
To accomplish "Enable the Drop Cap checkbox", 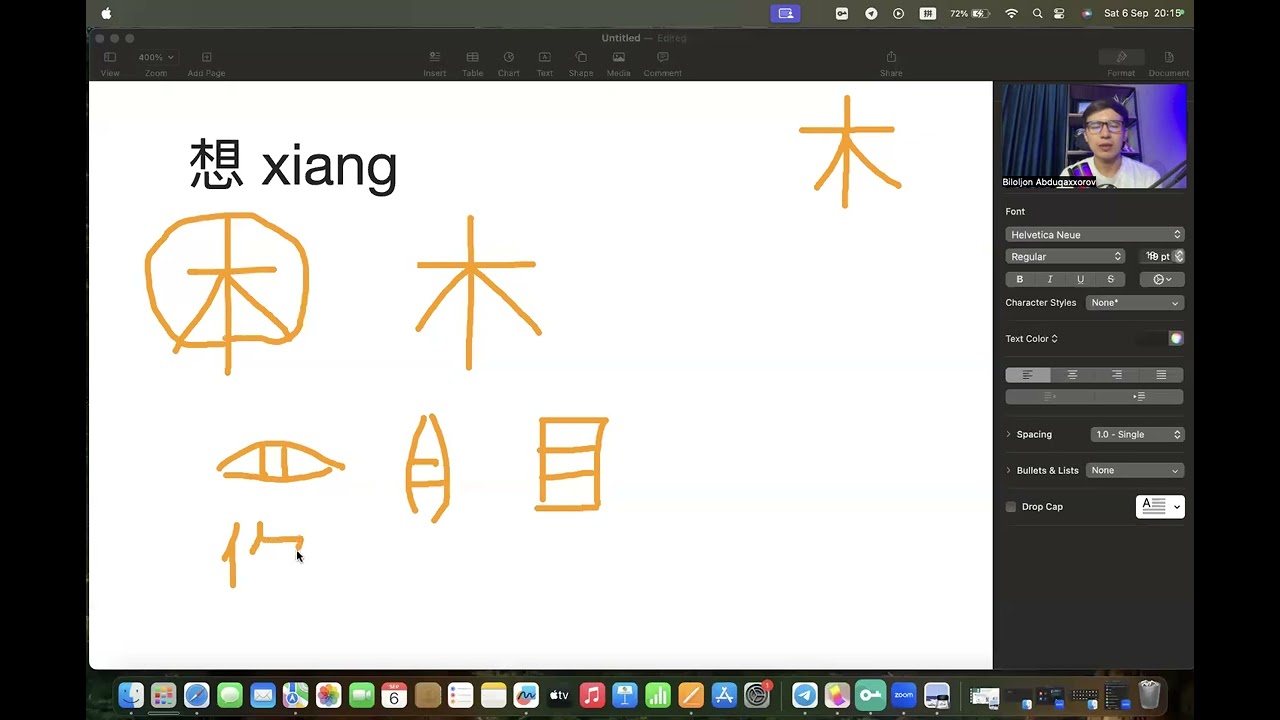I will (x=1011, y=507).
